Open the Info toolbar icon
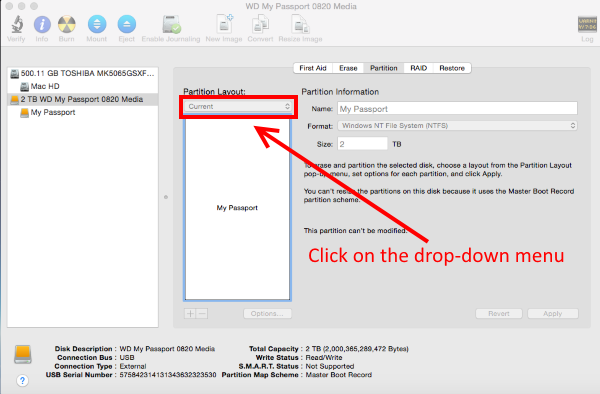 pos(42,24)
